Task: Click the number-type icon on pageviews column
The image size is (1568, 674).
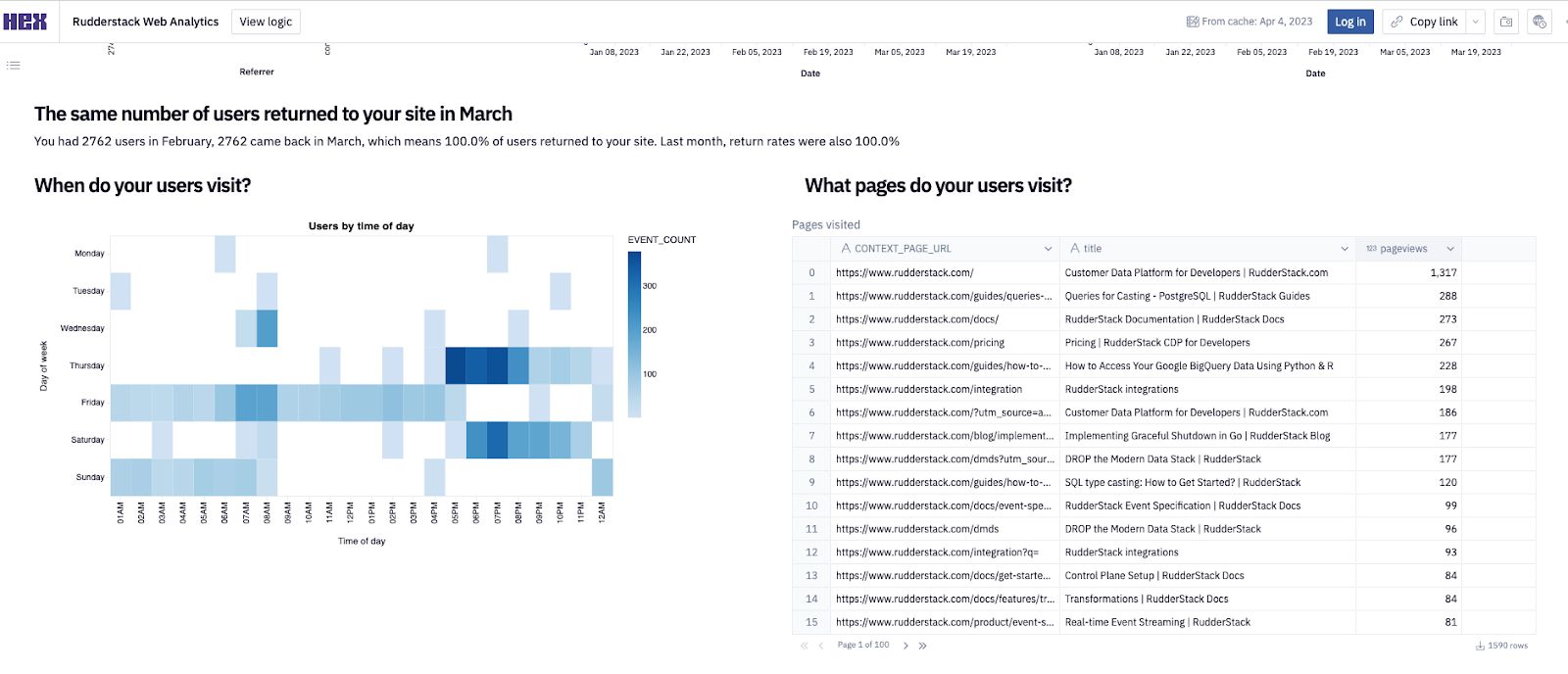Action: (1371, 249)
